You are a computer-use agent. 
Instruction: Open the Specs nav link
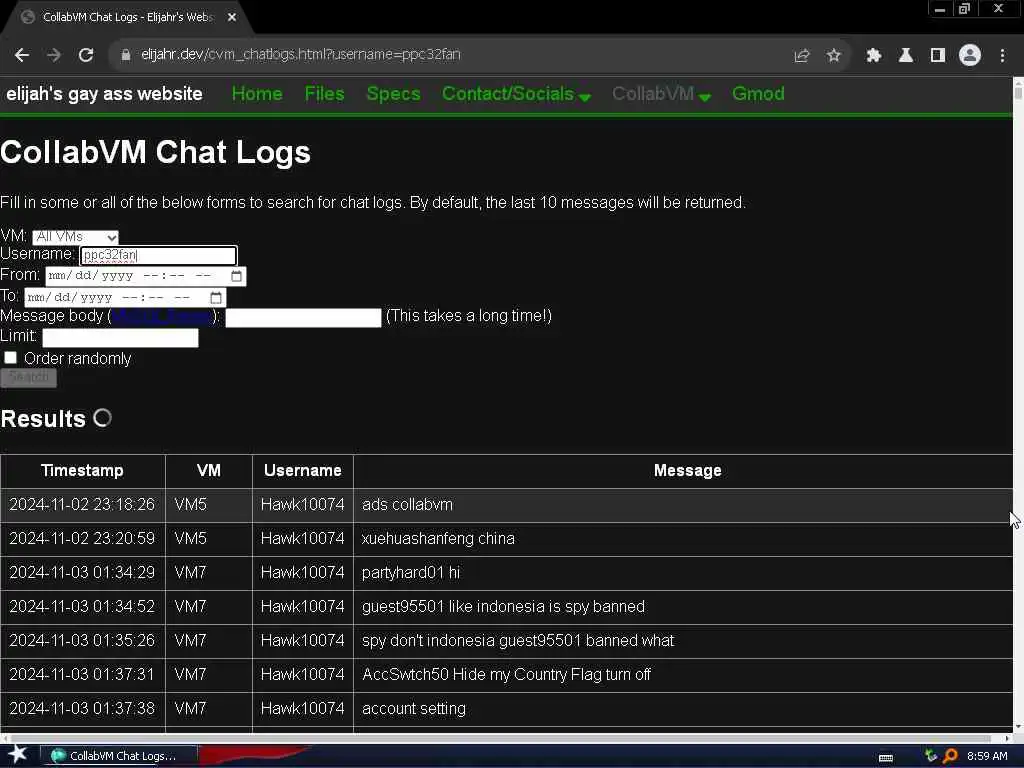point(393,94)
